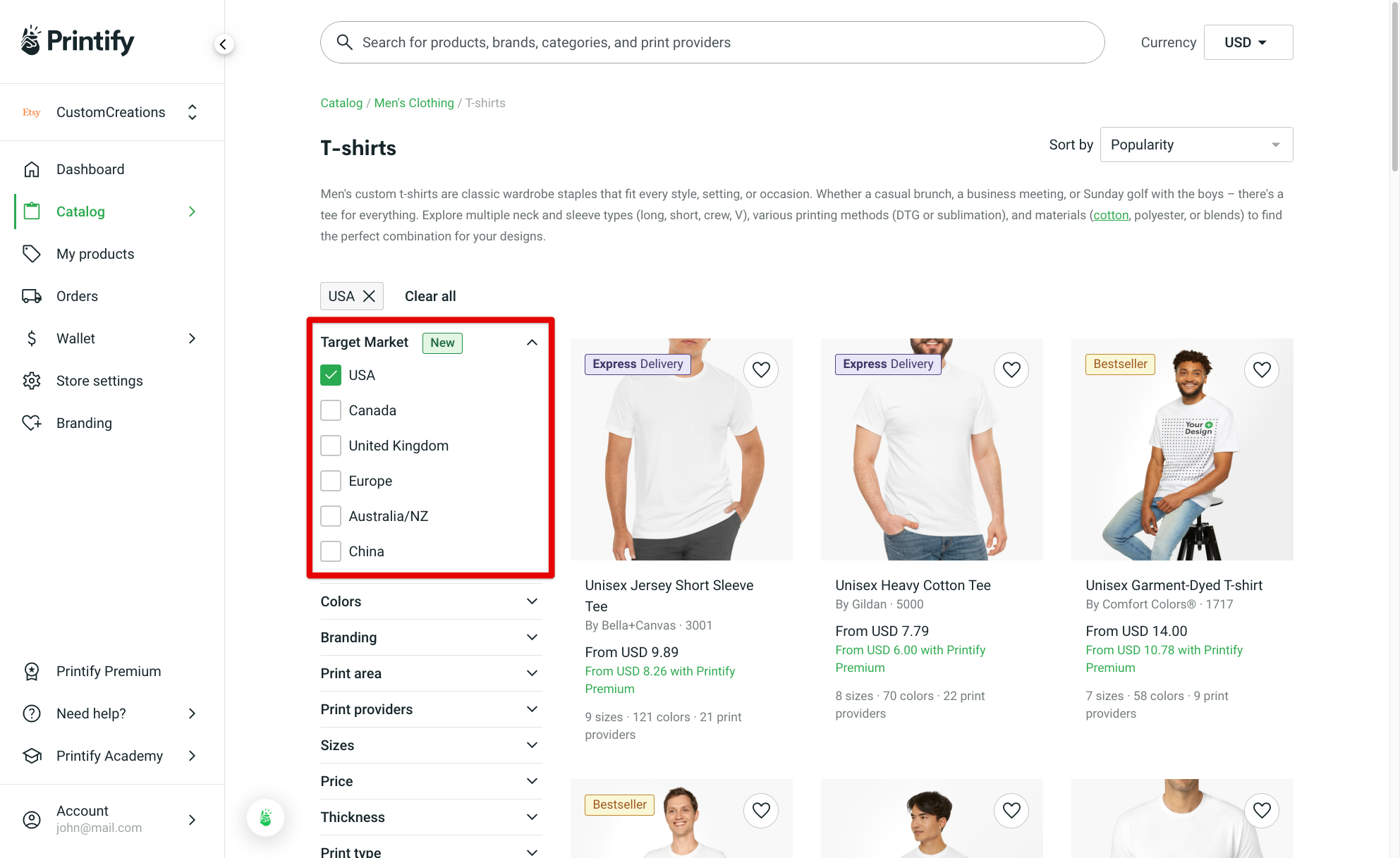
Task: Open the cotton link in the description
Action: [x=1111, y=215]
